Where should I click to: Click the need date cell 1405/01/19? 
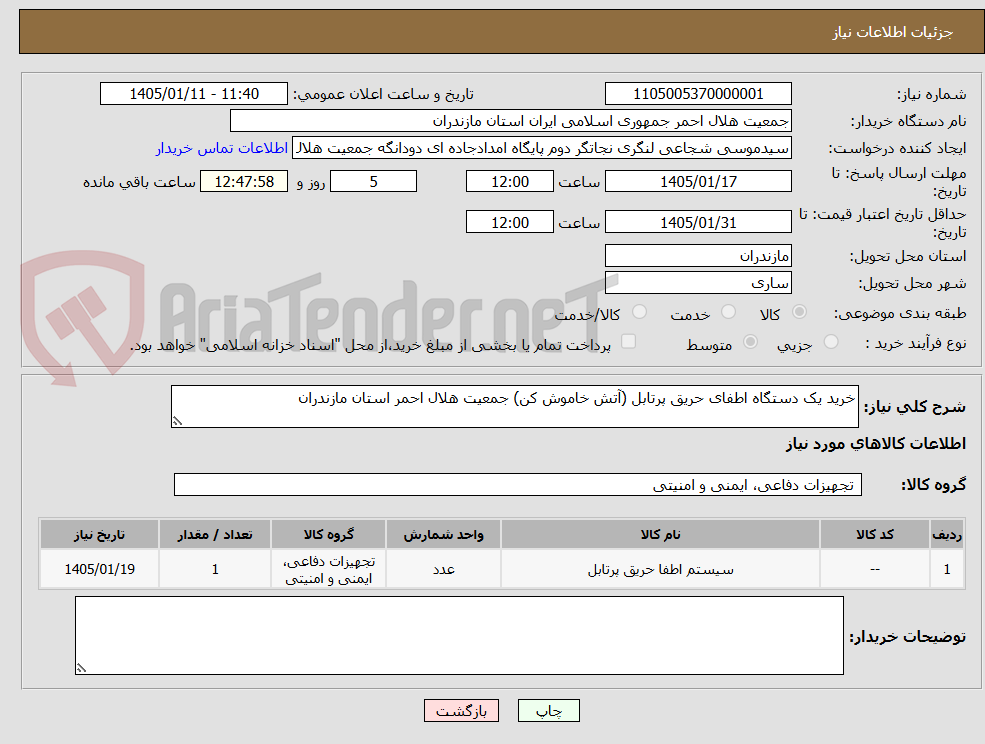click(x=99, y=569)
